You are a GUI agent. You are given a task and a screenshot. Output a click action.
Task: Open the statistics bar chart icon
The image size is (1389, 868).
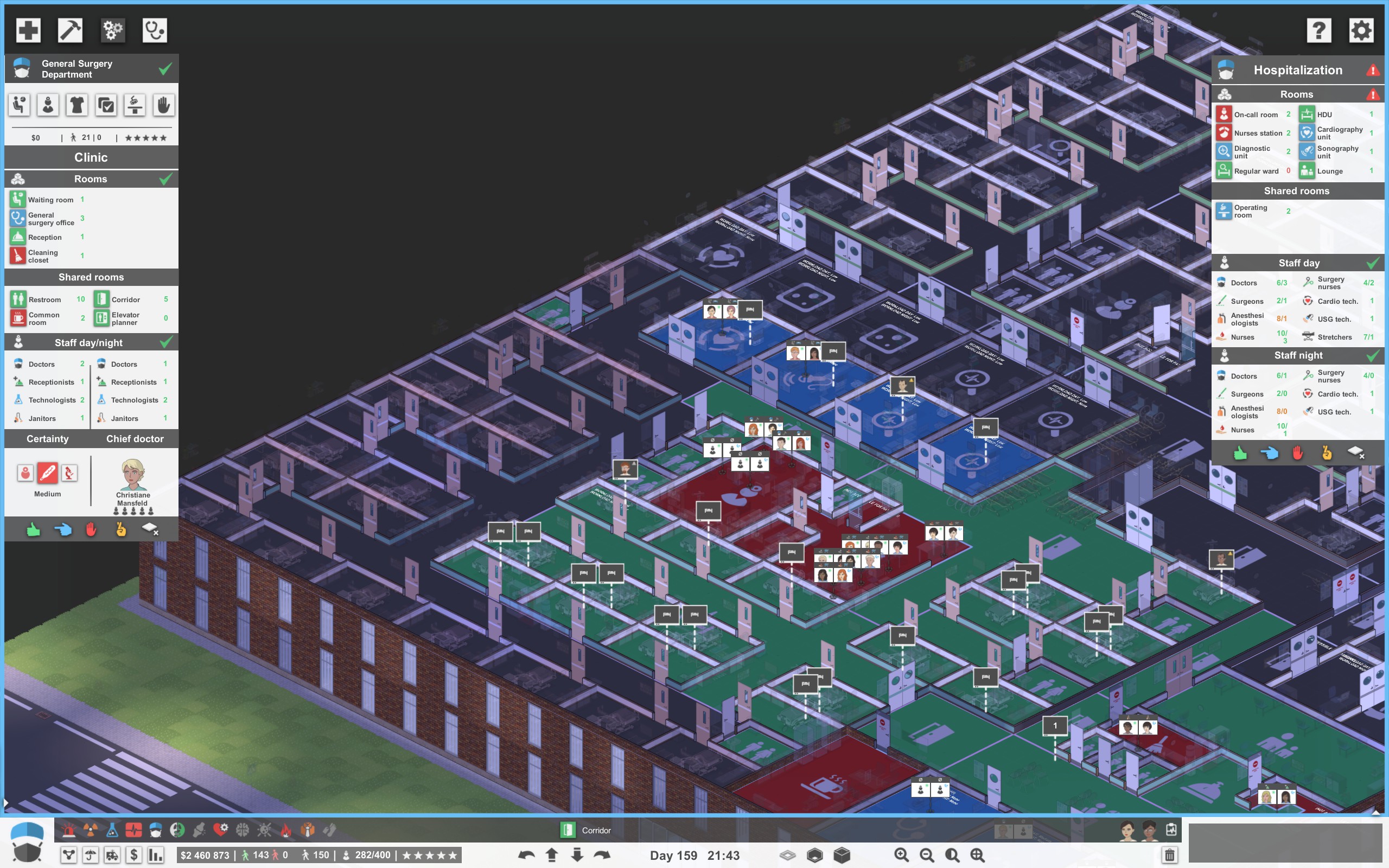(x=156, y=856)
